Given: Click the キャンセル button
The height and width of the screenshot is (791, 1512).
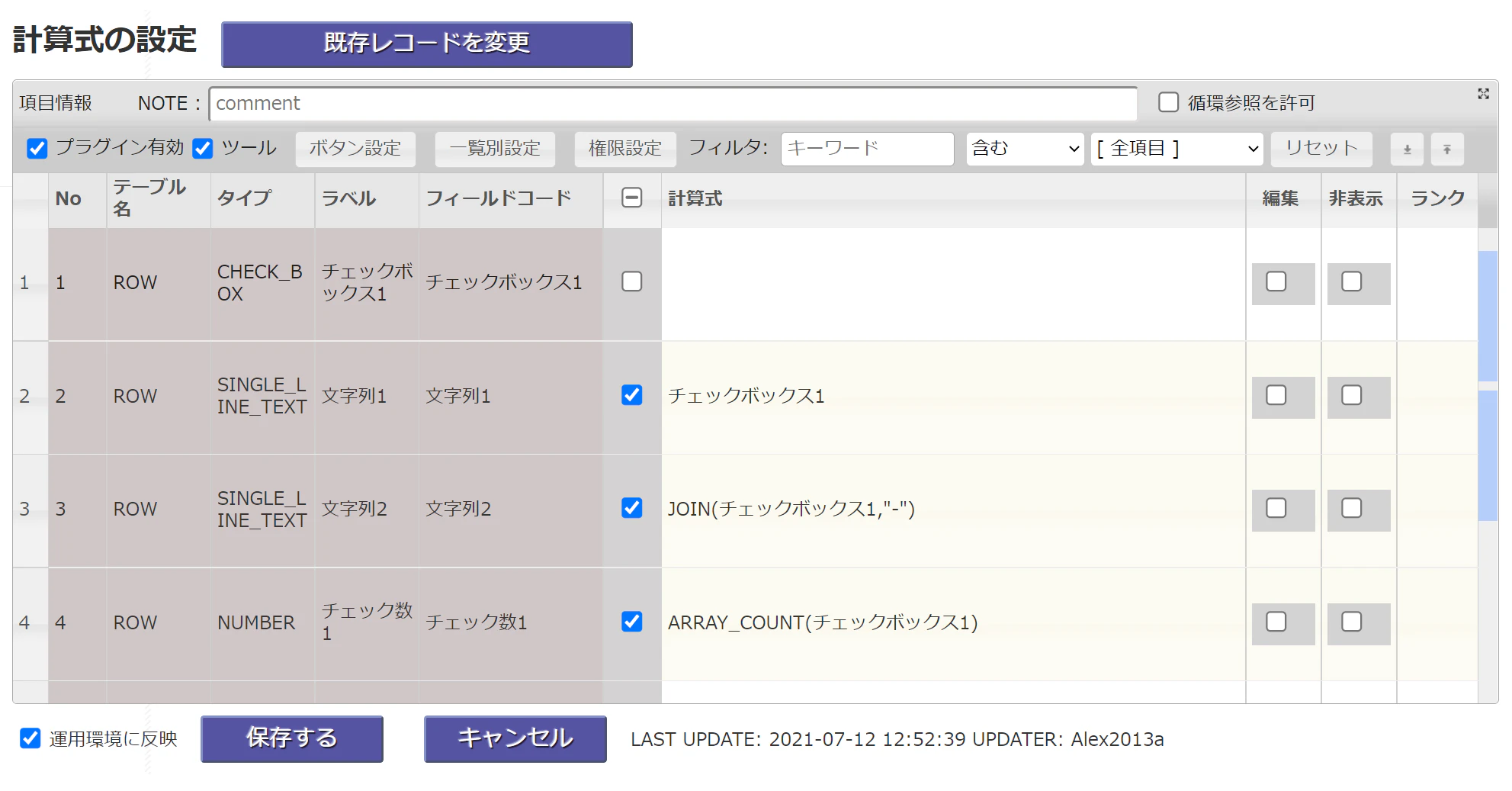Looking at the screenshot, I should tap(515, 738).
